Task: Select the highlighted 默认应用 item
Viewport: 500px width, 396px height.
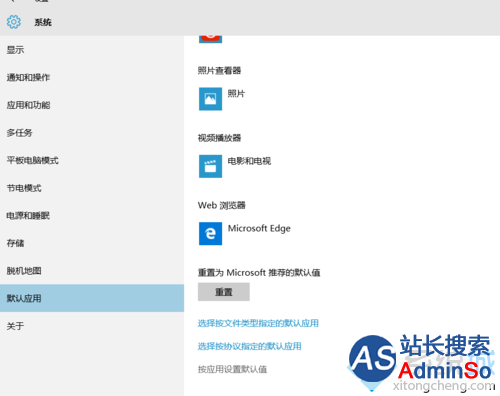Action: pos(92,298)
